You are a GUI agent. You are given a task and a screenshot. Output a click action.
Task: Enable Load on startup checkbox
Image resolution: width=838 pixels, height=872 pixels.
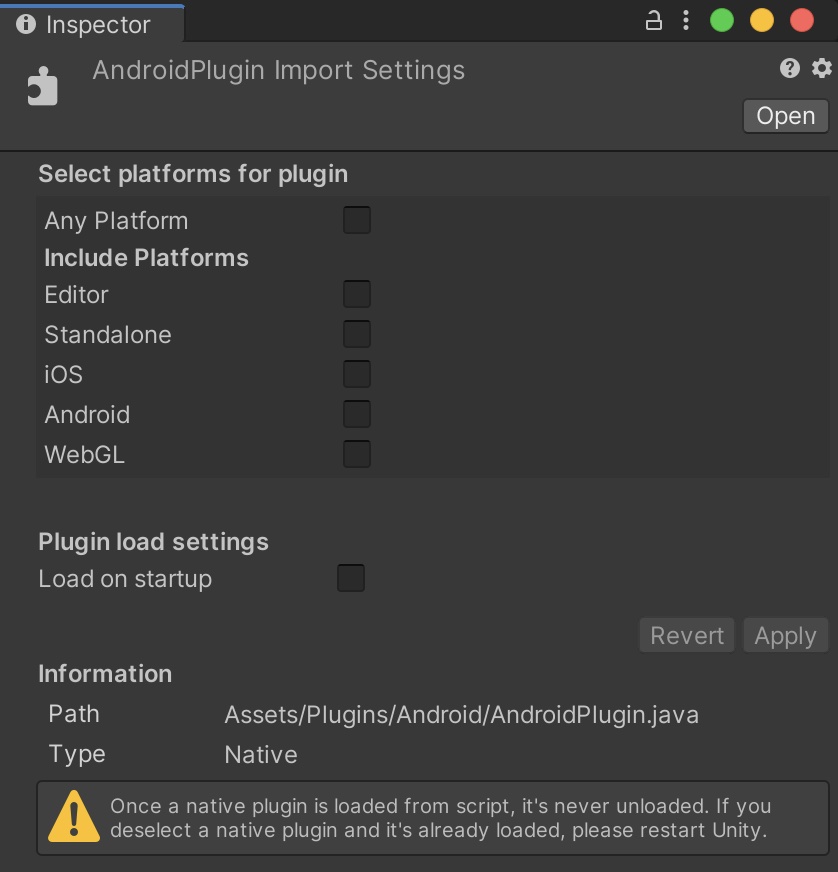pyautogui.click(x=351, y=578)
